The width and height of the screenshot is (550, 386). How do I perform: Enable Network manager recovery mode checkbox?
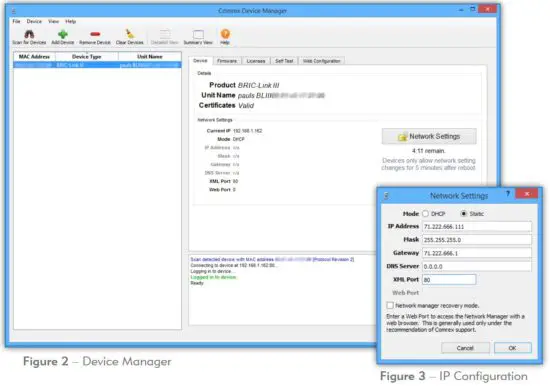click(x=390, y=305)
